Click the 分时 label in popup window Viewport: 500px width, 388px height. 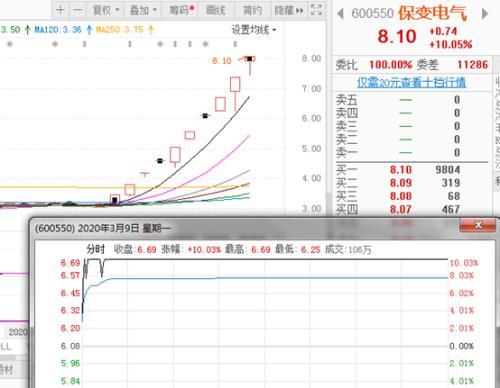pyautogui.click(x=96, y=249)
